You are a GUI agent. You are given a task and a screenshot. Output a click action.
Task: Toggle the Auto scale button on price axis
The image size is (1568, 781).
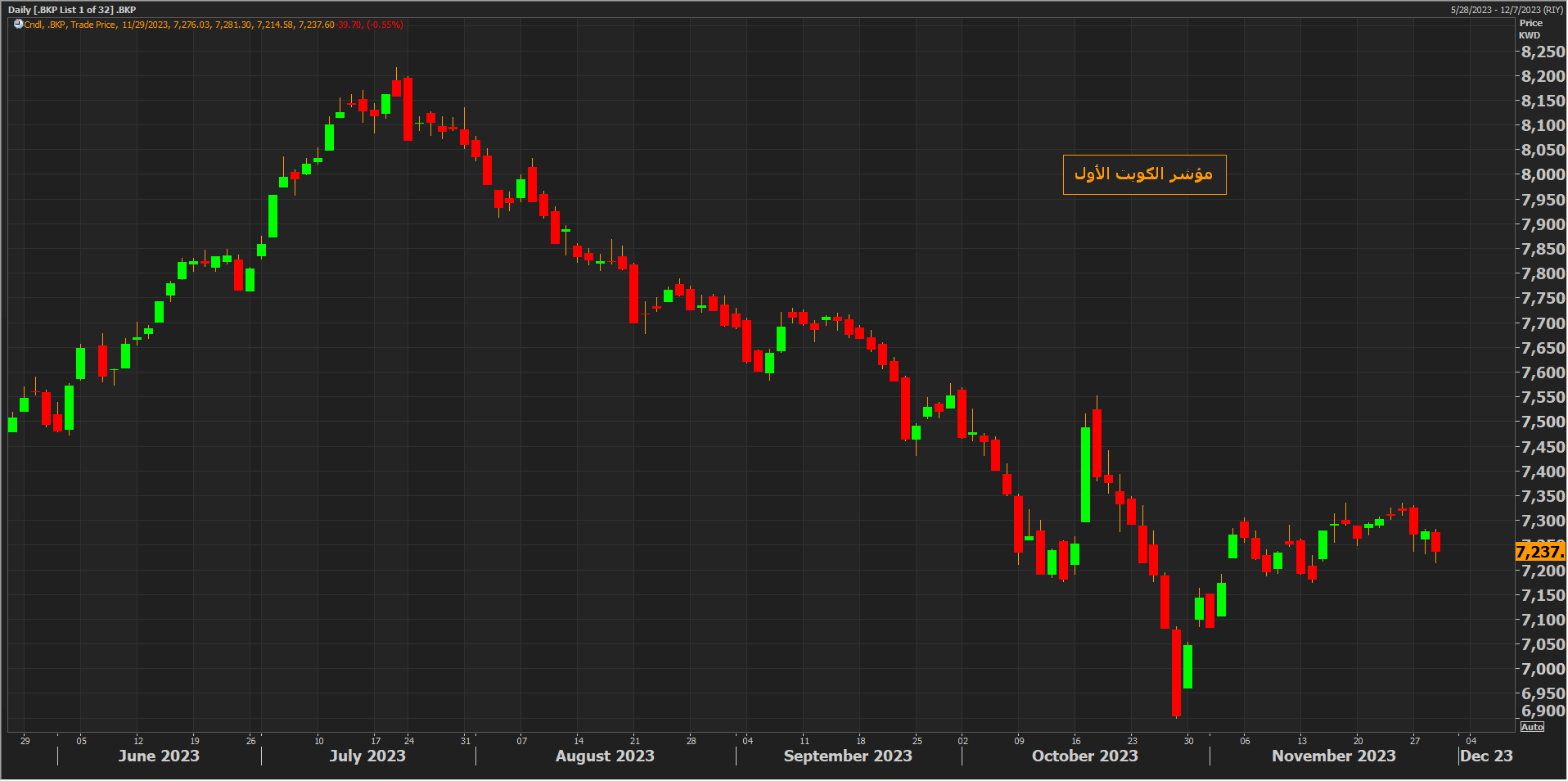coord(1531,727)
